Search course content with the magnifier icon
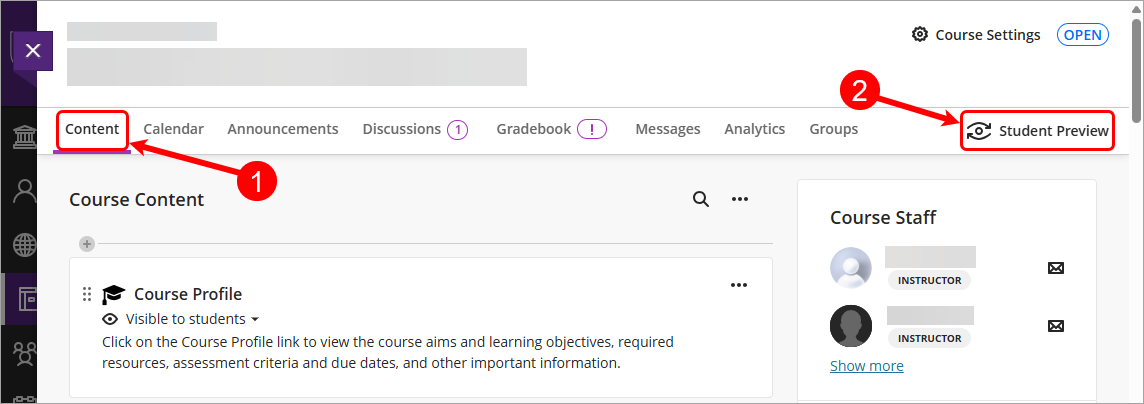 click(x=701, y=199)
